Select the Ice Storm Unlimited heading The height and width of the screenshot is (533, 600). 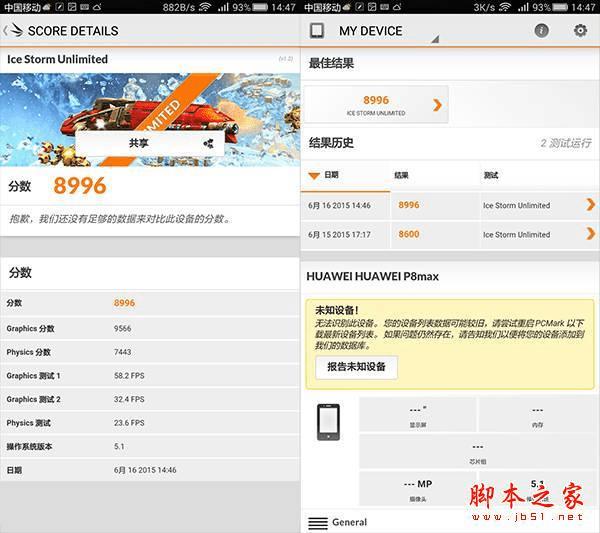click(57, 59)
